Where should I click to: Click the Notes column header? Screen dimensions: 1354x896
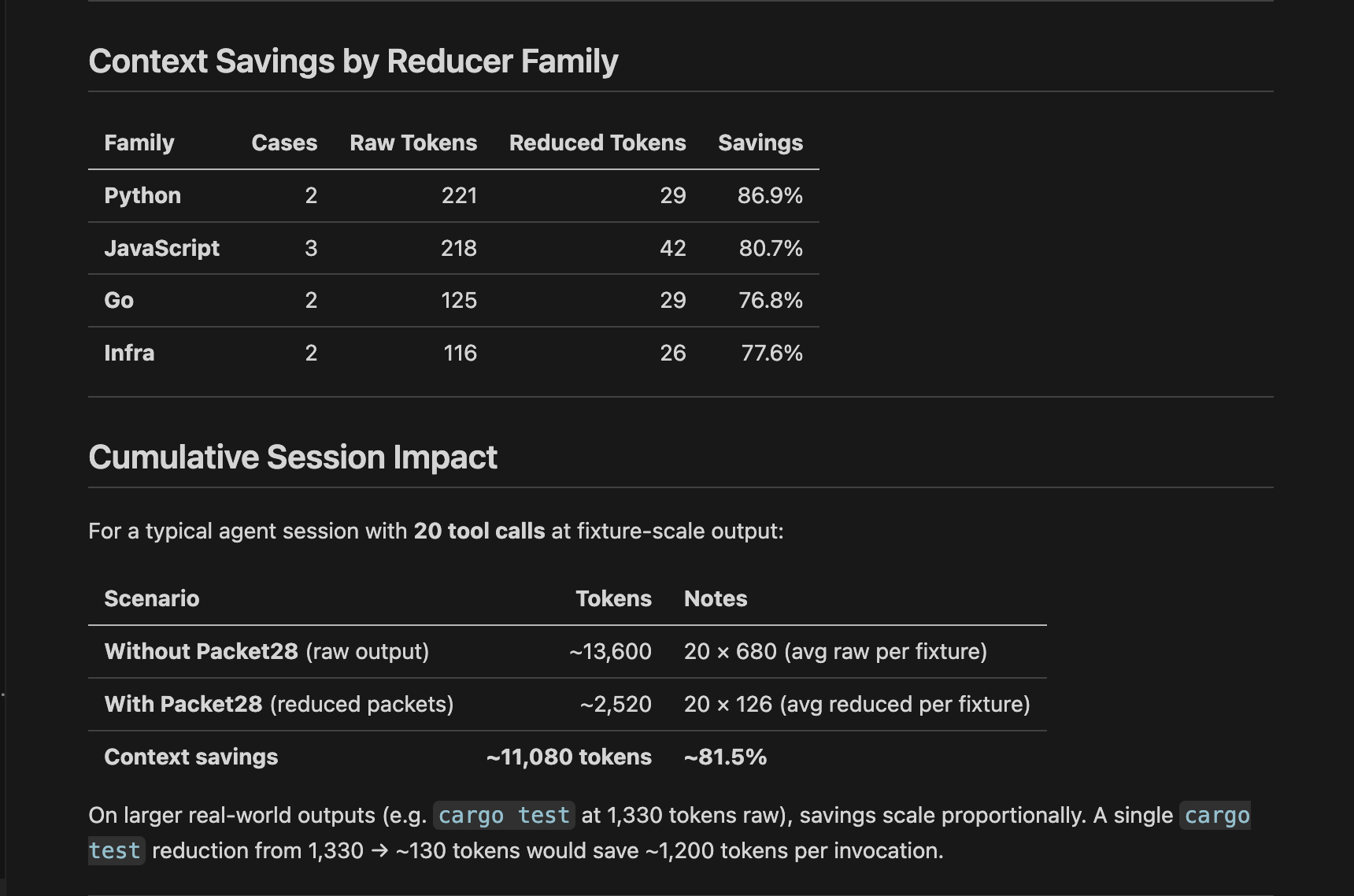(x=715, y=598)
